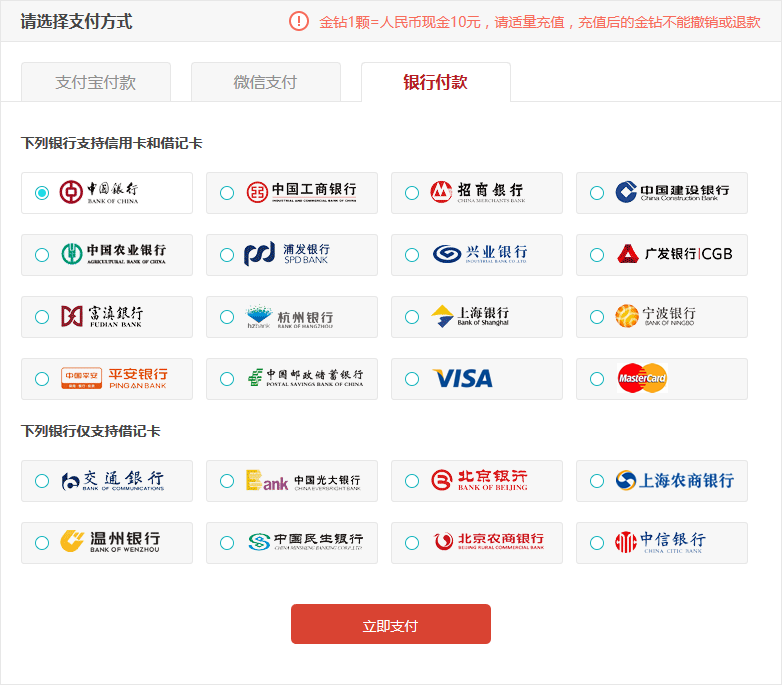This screenshot has width=782, height=685.
Task: Click the Bank of Wenzhou 温州银行 logo
Action: point(110,542)
